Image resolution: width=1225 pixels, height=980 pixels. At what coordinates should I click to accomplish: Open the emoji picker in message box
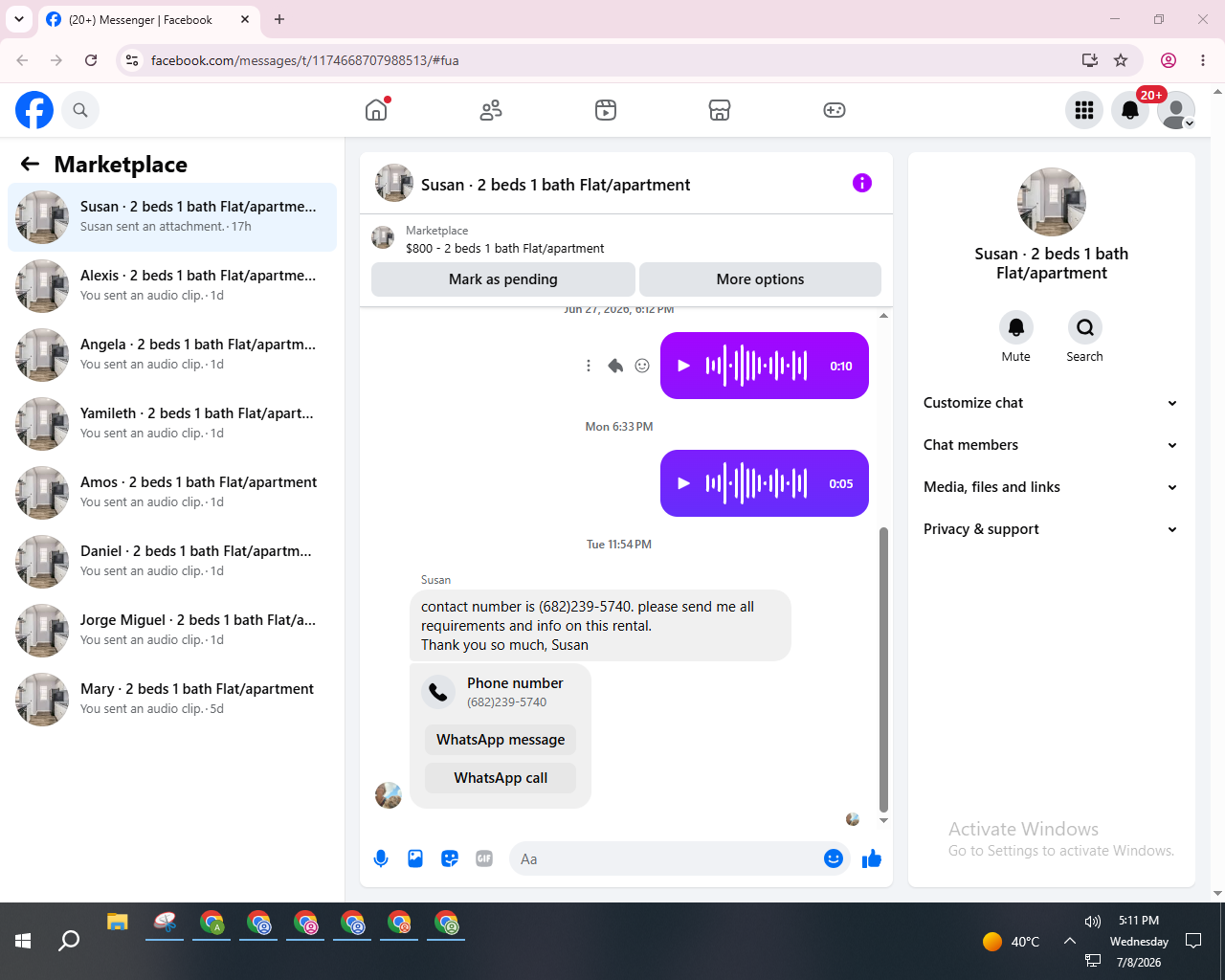tap(834, 858)
